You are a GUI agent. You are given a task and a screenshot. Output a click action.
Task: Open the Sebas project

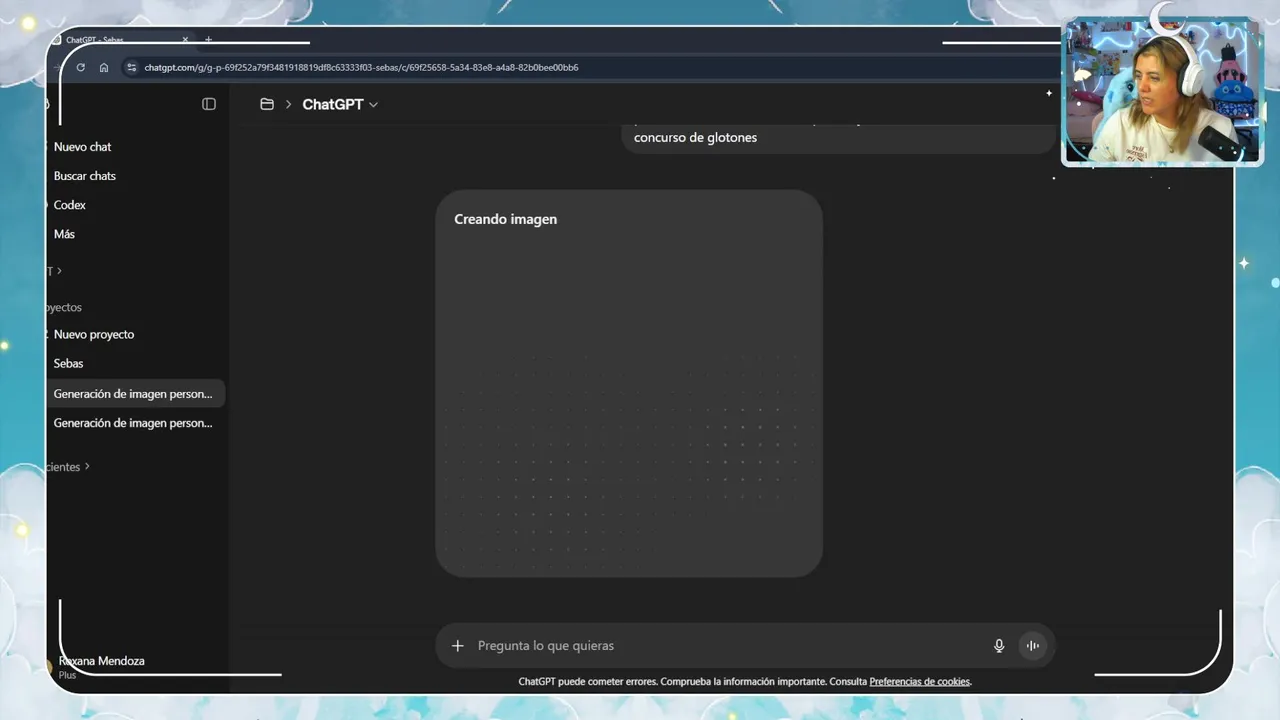point(69,364)
